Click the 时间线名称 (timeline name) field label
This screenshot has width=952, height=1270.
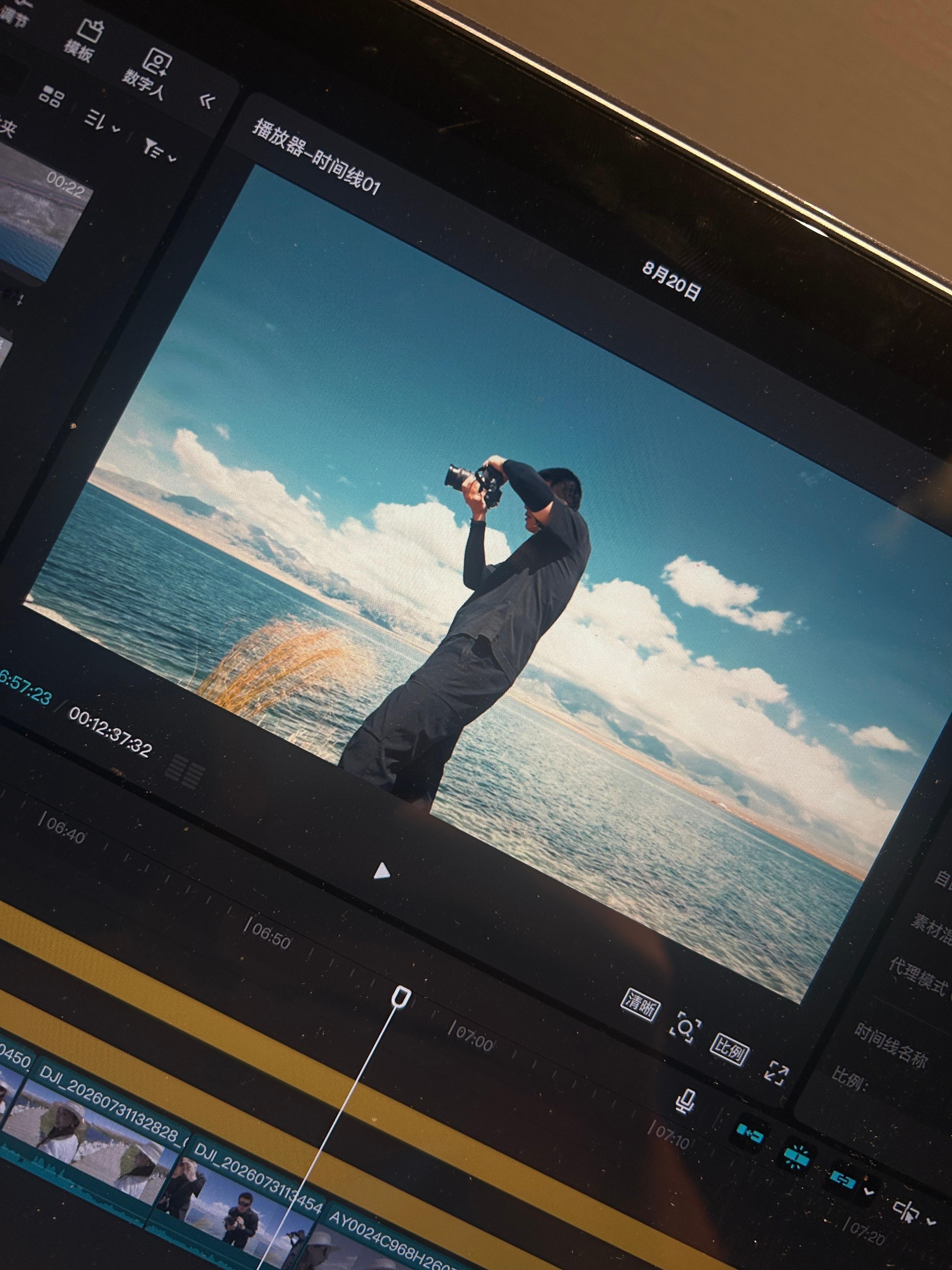pos(891,1045)
